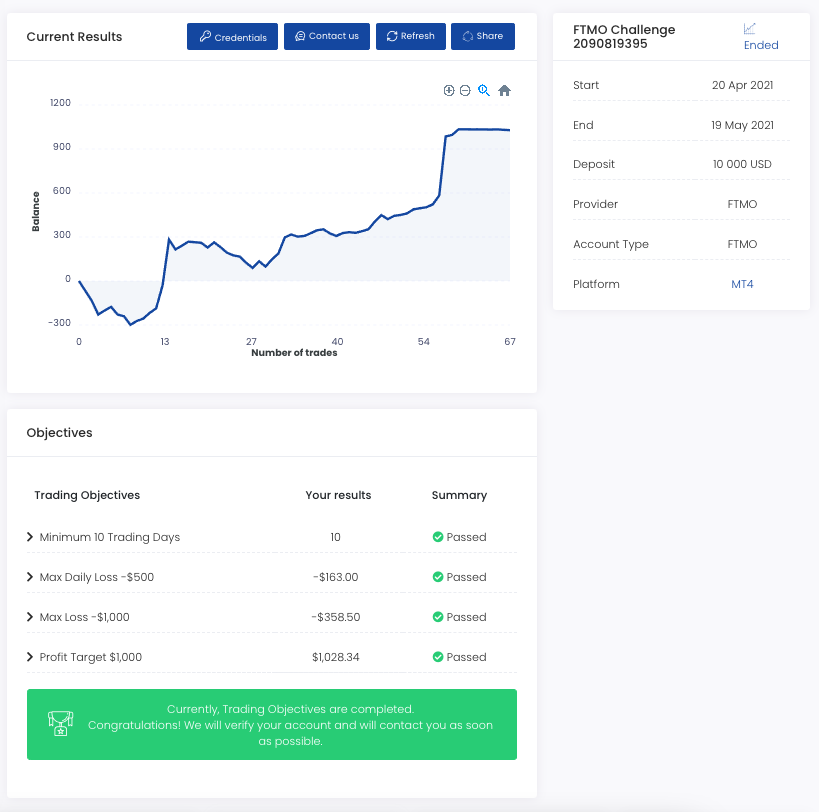Expand Max Daily Loss -$500 row
Viewport: 819px width, 812px height.
tap(30, 577)
